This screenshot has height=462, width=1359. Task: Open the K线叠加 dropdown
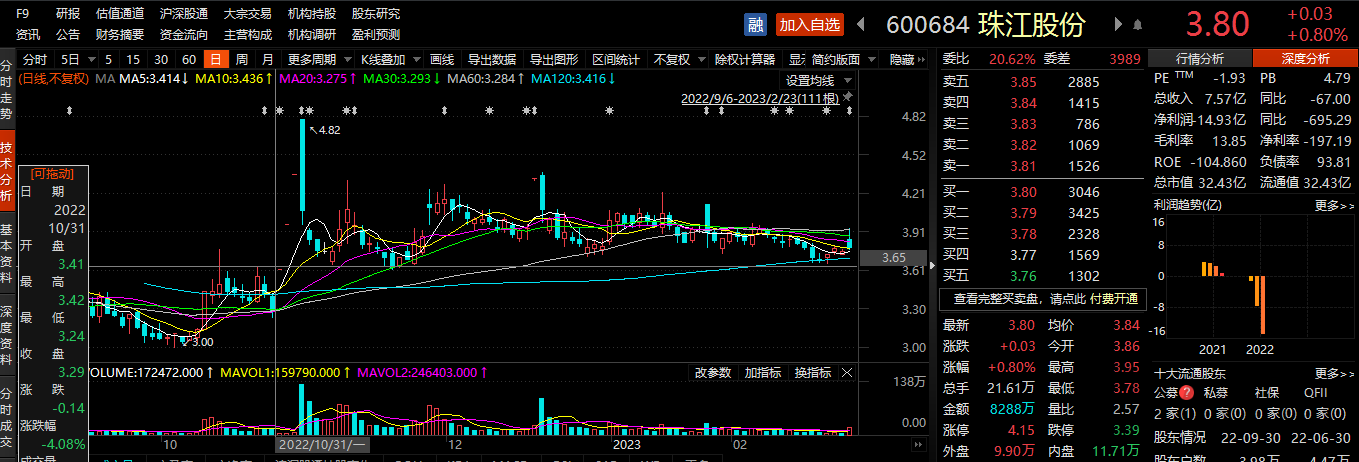(x=389, y=59)
